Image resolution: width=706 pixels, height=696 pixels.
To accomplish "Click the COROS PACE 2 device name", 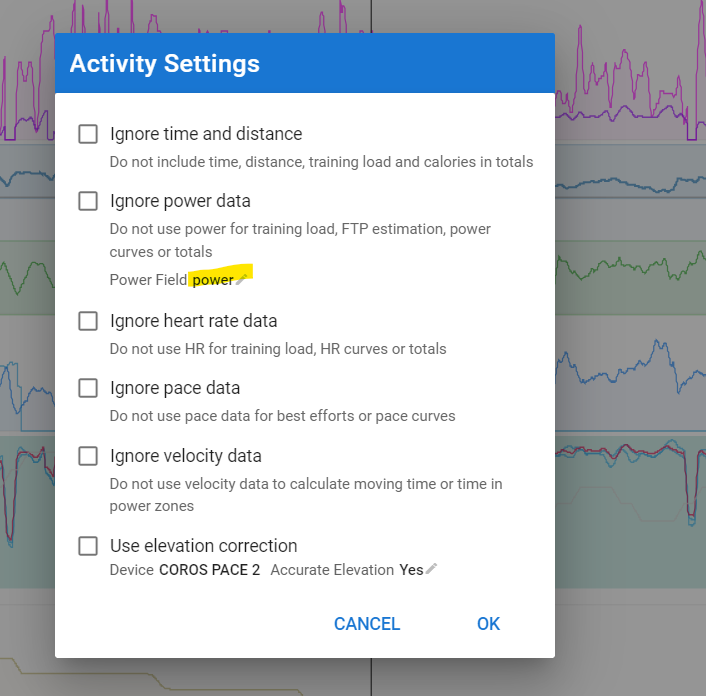I will pyautogui.click(x=209, y=570).
